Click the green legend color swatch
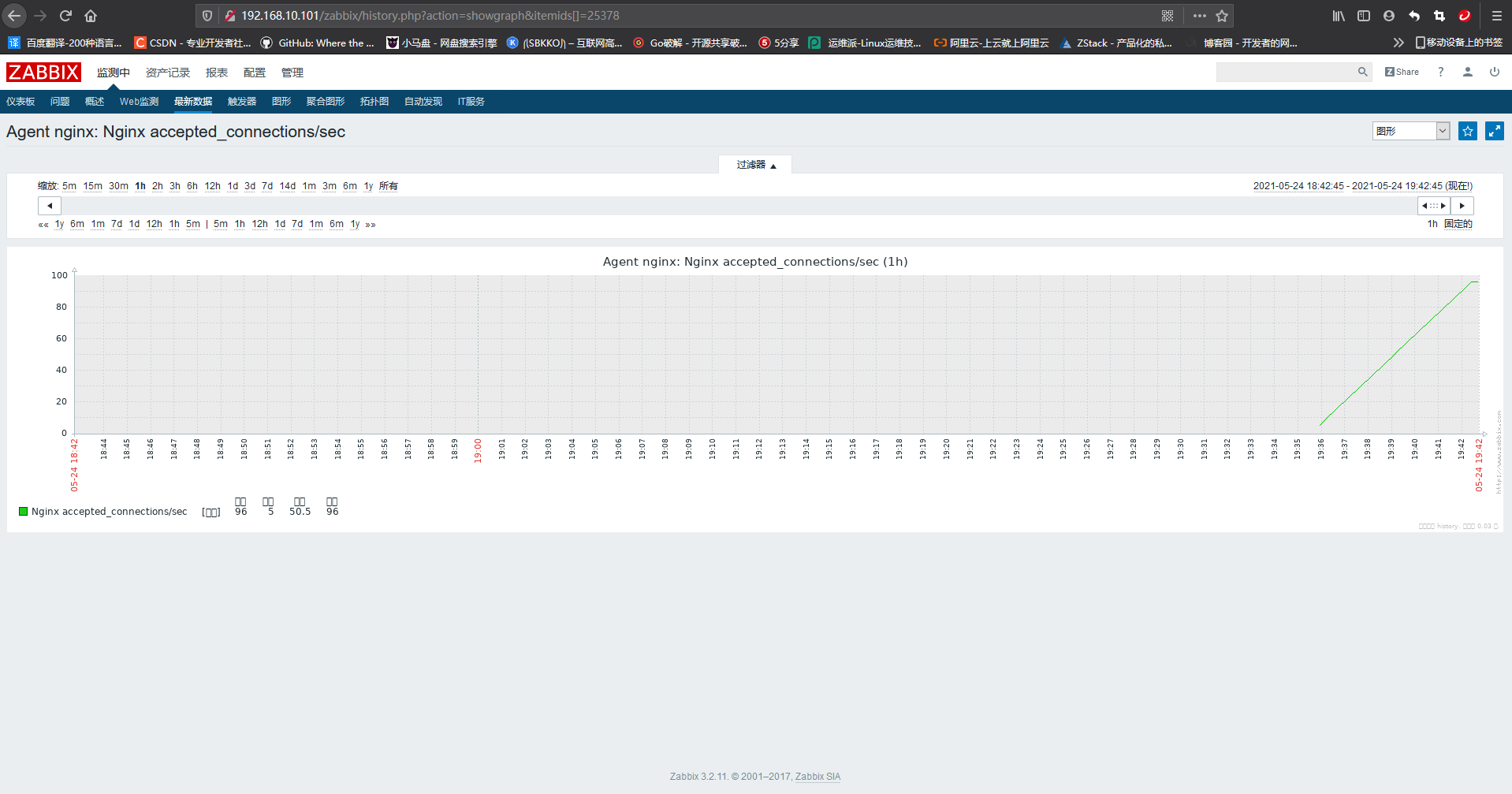This screenshot has width=1512, height=794. click(x=24, y=511)
